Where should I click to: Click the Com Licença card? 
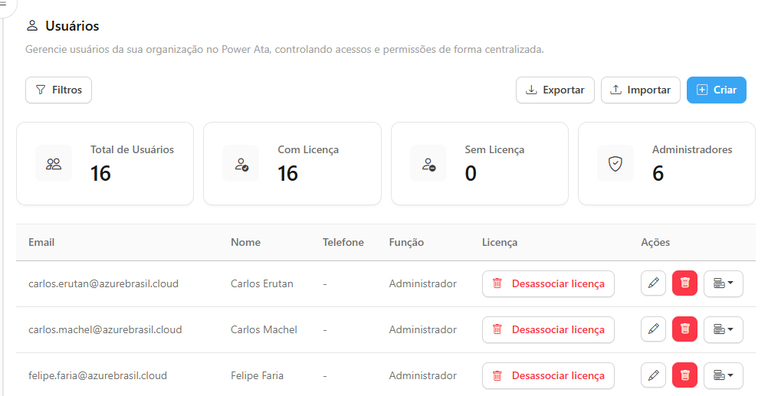(x=292, y=164)
